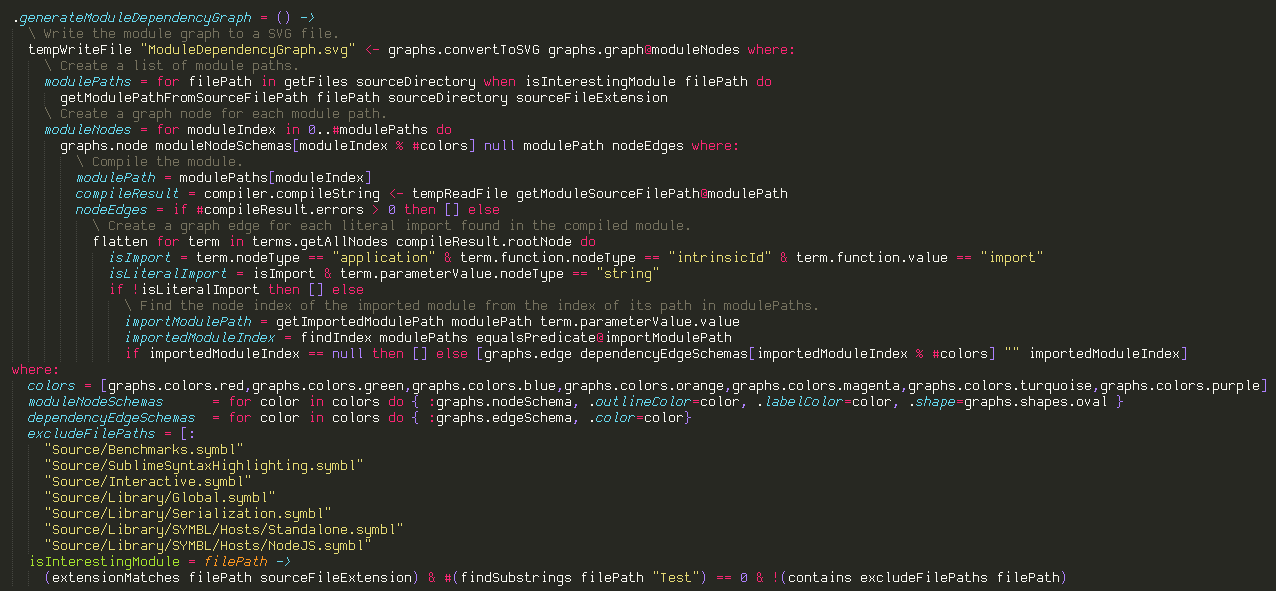Click the italic isLiteralImport definition name

168,273
